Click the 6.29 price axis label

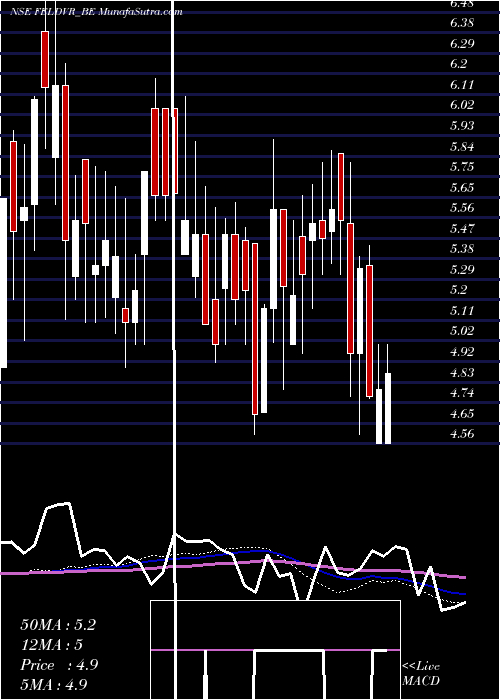point(462,44)
